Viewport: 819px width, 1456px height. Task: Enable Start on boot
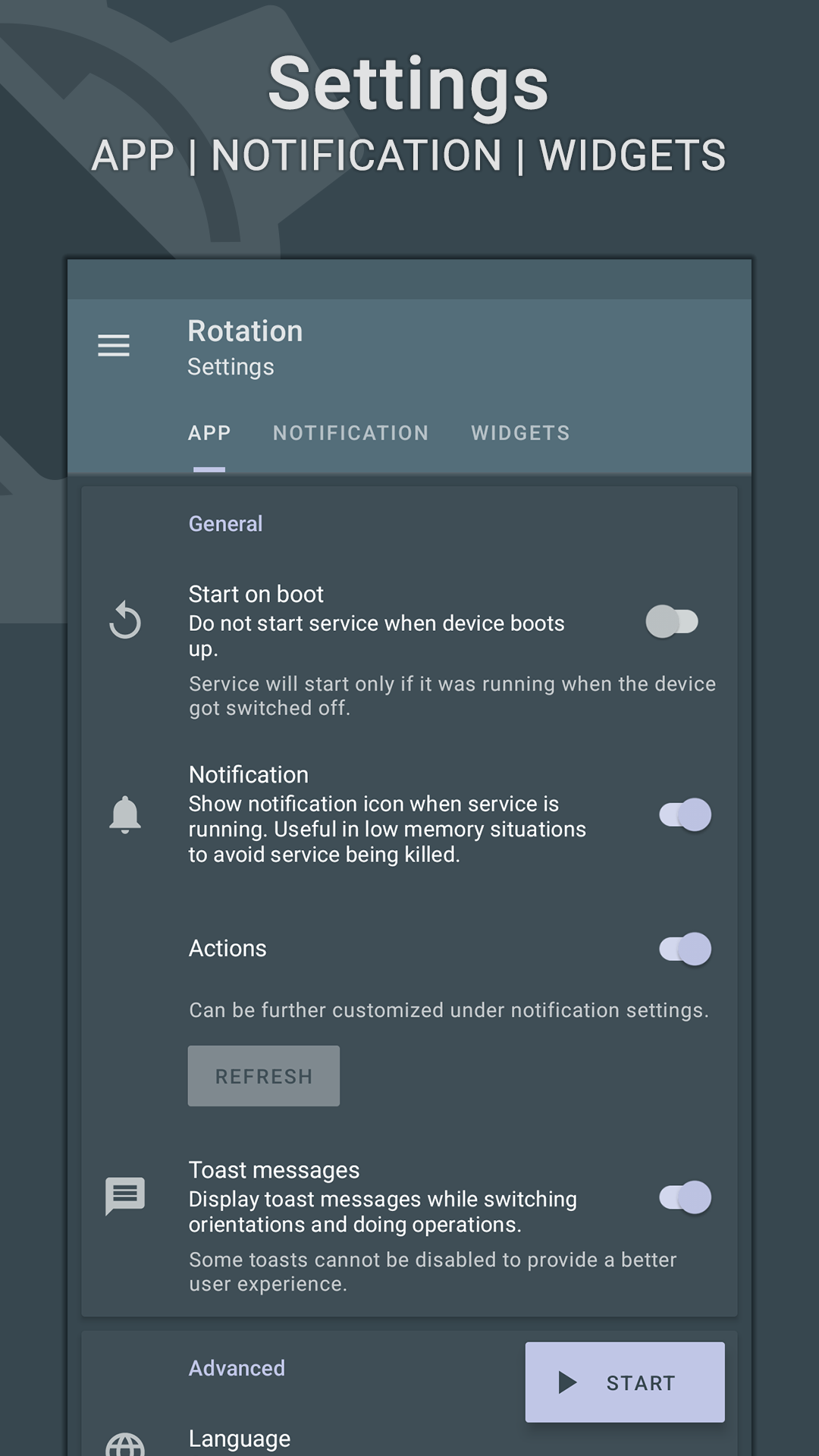pyautogui.click(x=672, y=620)
